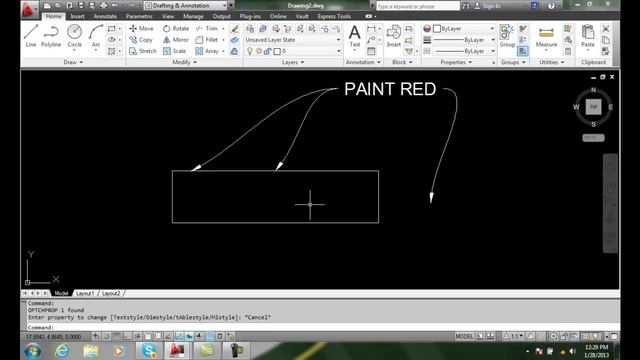Click the keyword search field
640x360 pixels.
(418, 6)
